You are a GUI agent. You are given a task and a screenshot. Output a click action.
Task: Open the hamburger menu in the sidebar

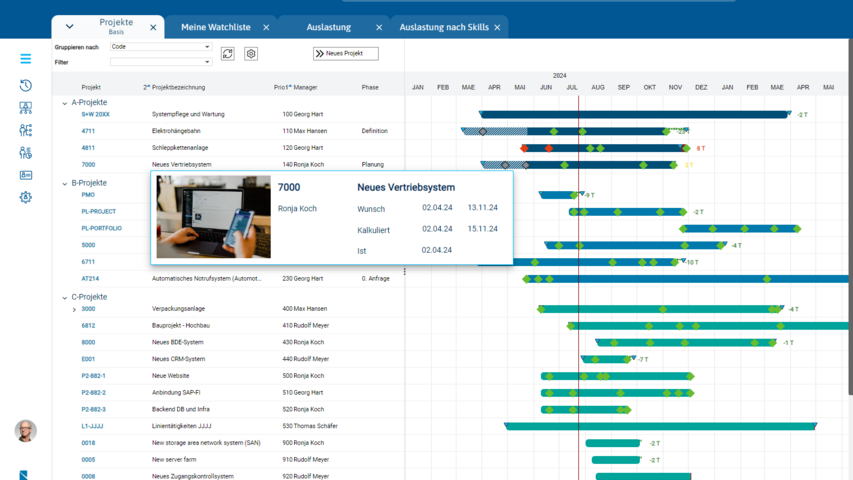click(x=25, y=59)
